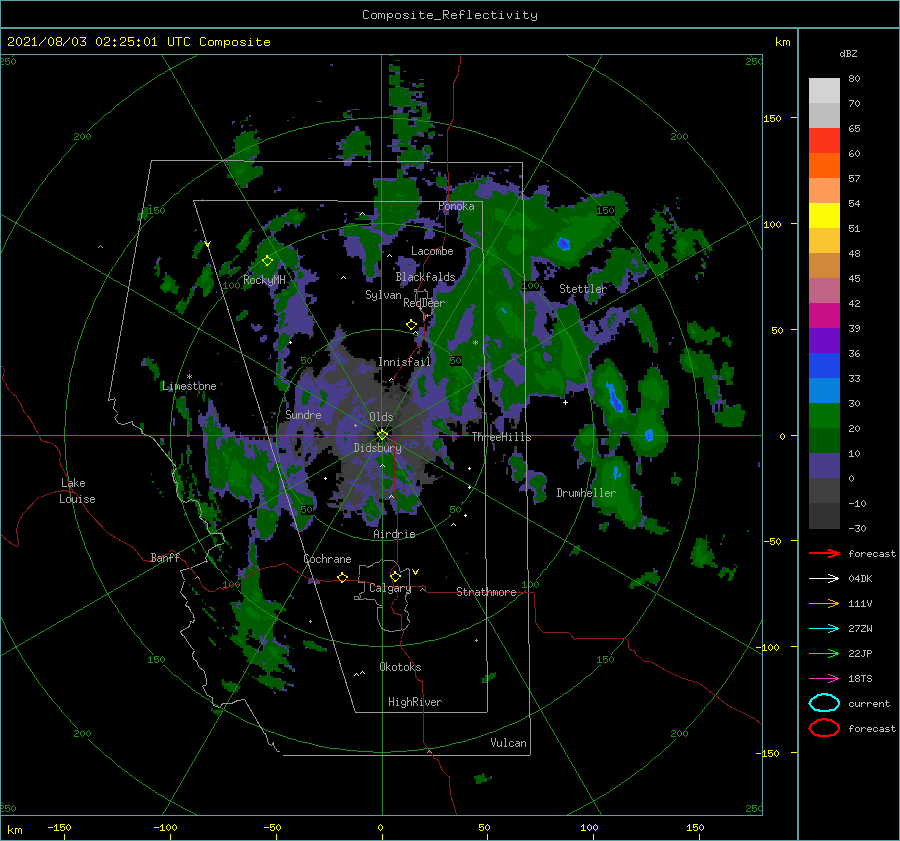Select the orange 111V arrow in legend
This screenshot has width=900, height=841.
pyautogui.click(x=824, y=603)
